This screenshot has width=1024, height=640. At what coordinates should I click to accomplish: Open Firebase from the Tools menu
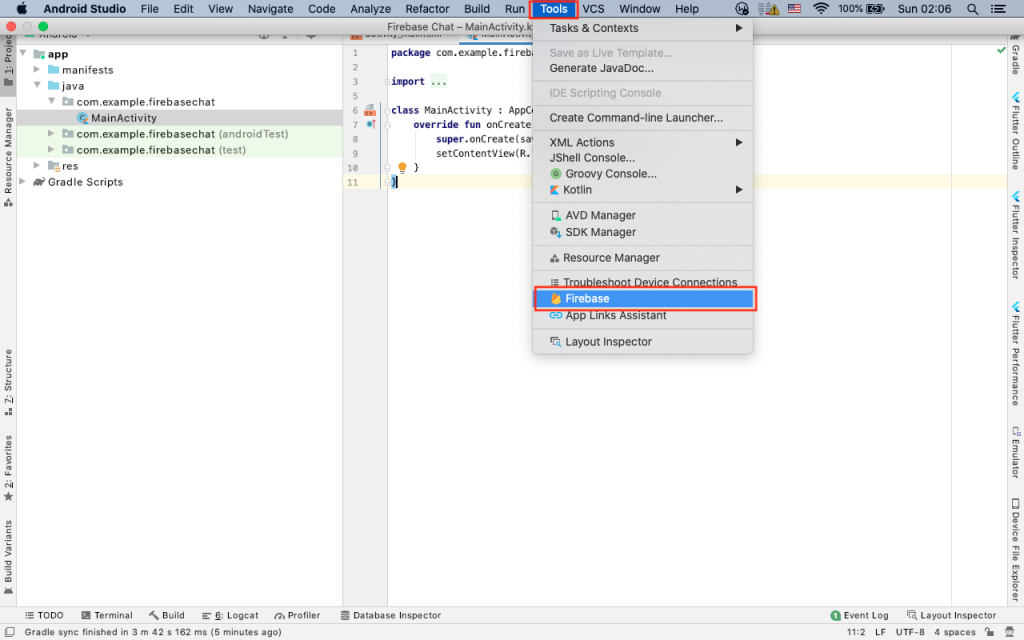(643, 298)
